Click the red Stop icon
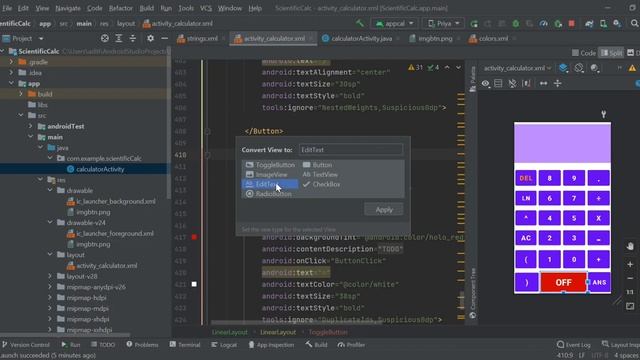The image size is (640, 360). [571, 24]
